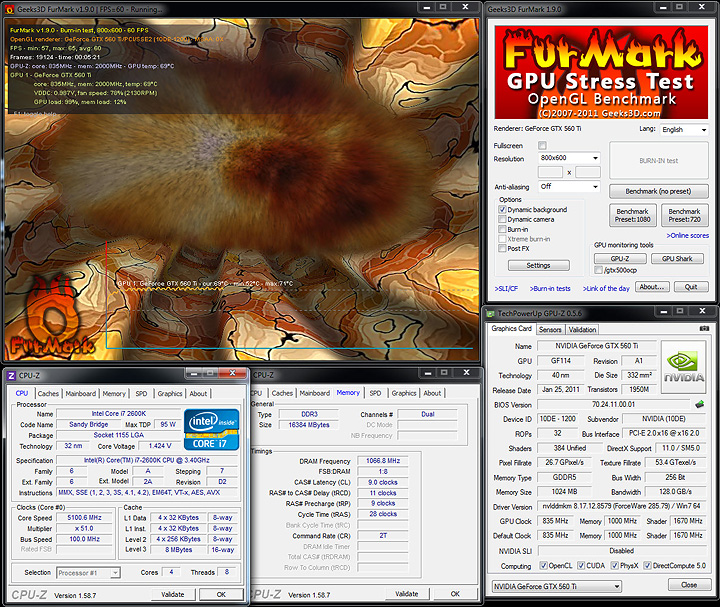The width and height of the screenshot is (720, 607).
Task: Click the Quit button in FurMark
Action: [691, 287]
